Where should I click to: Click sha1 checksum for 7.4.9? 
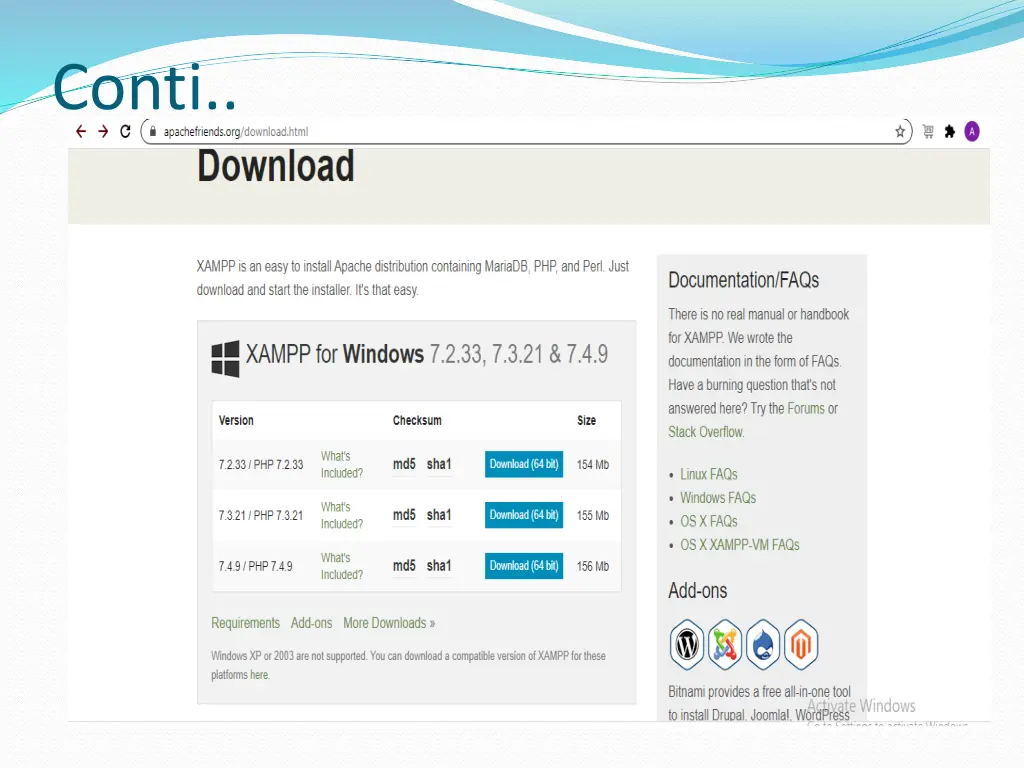(439, 566)
